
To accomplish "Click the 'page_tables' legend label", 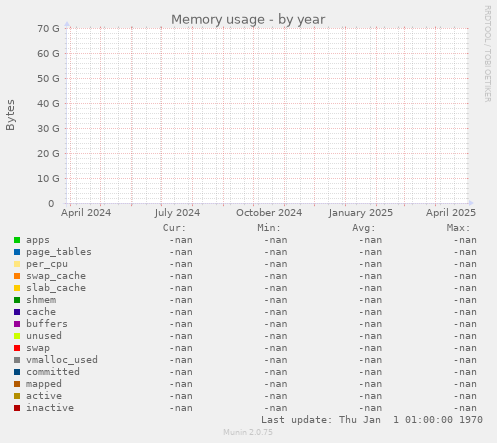I will click(x=59, y=252).
